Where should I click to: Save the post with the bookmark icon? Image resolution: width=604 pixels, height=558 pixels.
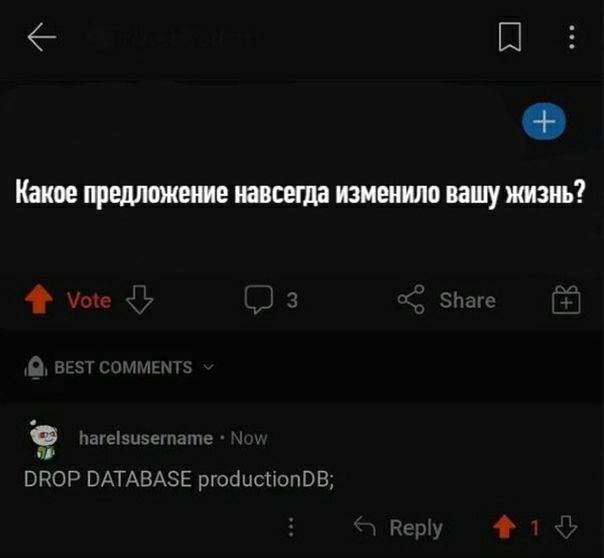510,37
